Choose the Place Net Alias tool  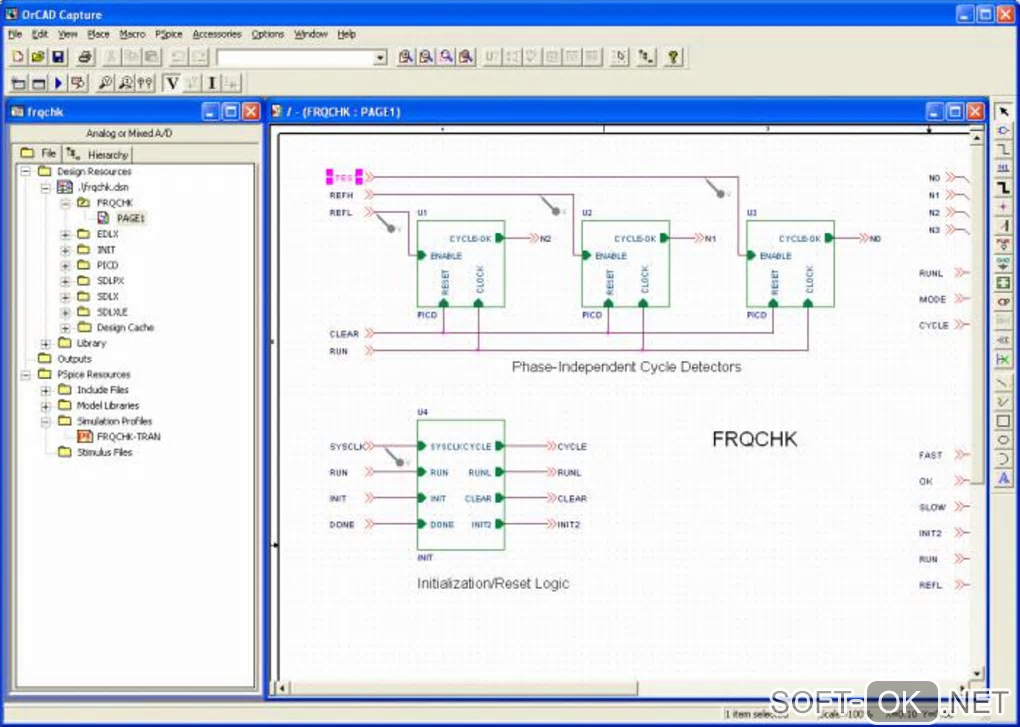(1003, 168)
